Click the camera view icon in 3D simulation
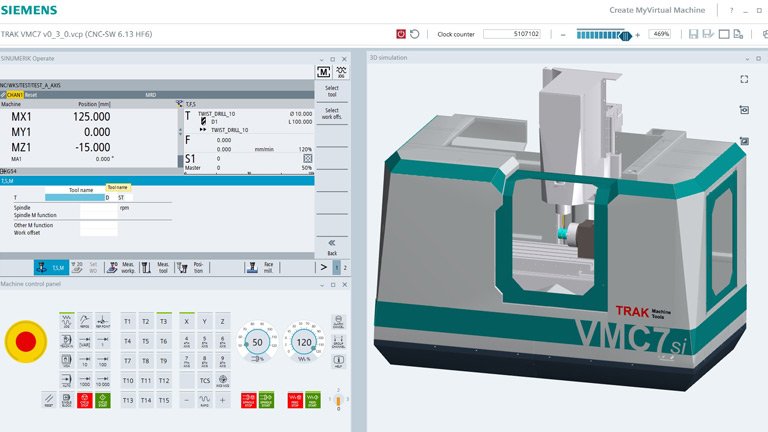 click(x=744, y=110)
